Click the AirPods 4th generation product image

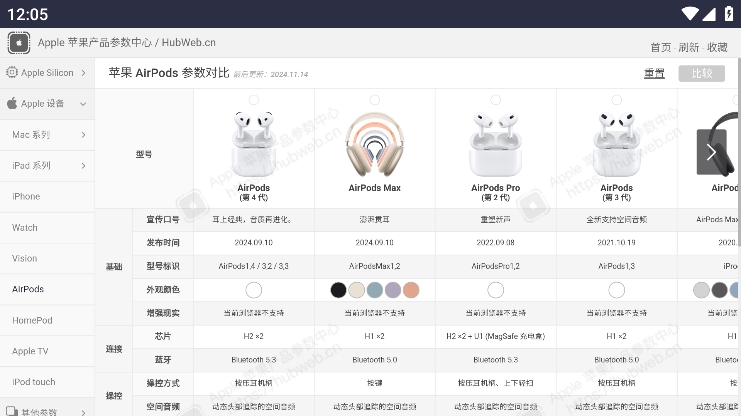253,145
